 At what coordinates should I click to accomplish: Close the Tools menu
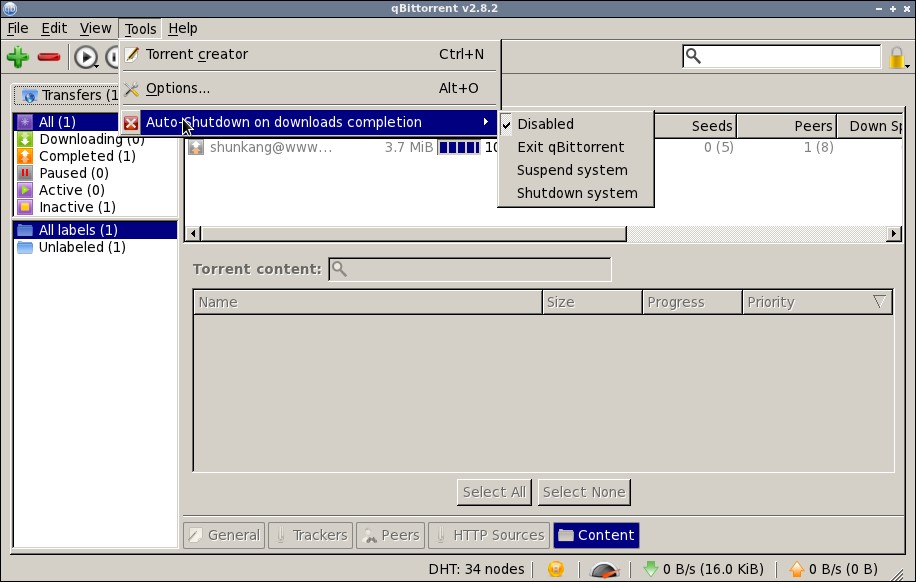click(140, 29)
